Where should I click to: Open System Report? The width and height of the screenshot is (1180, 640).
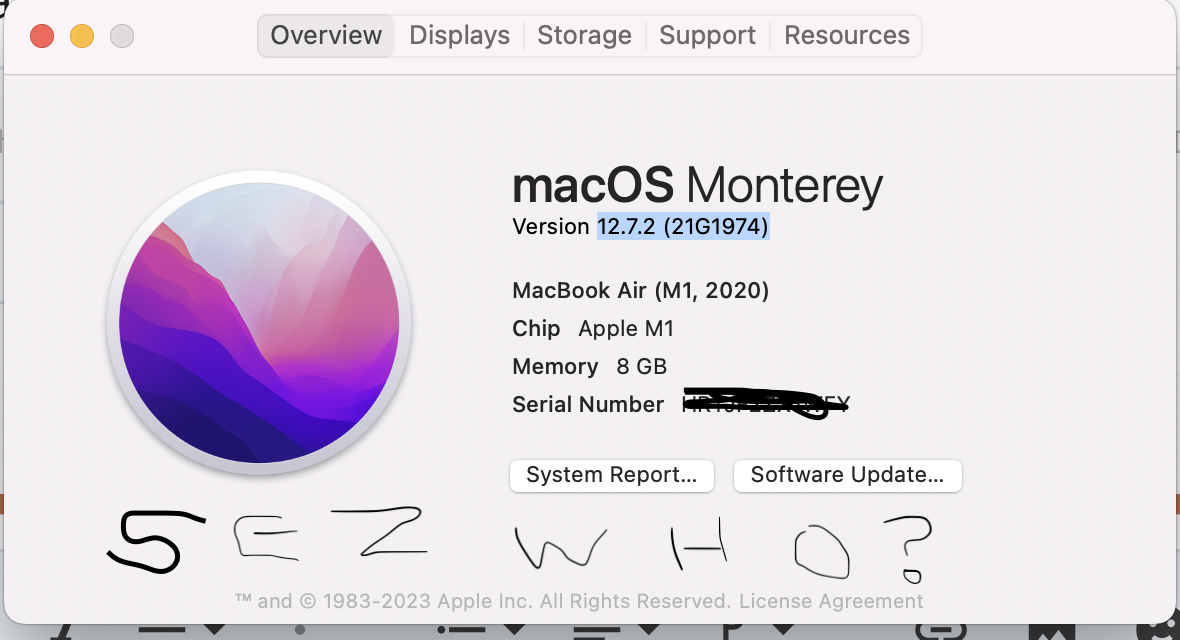pyautogui.click(x=611, y=475)
